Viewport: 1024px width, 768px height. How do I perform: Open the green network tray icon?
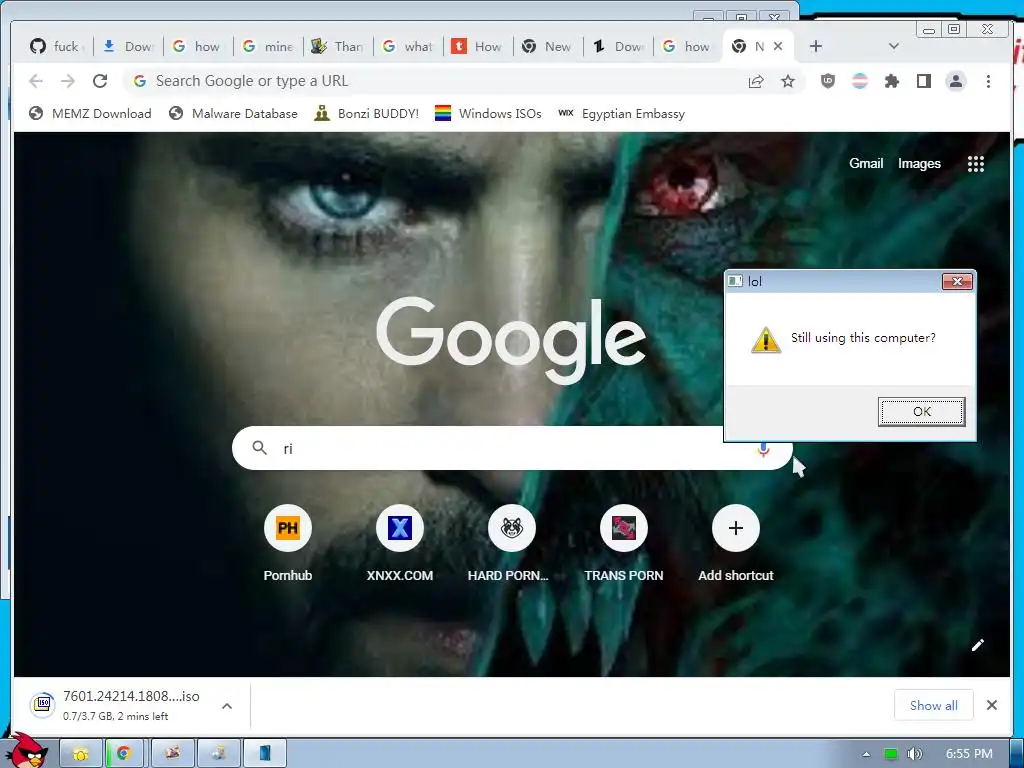click(890, 754)
